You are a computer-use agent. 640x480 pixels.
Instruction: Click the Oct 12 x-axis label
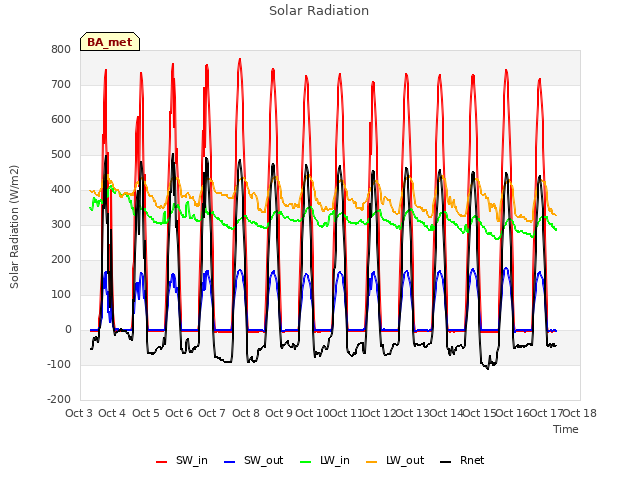(380, 413)
